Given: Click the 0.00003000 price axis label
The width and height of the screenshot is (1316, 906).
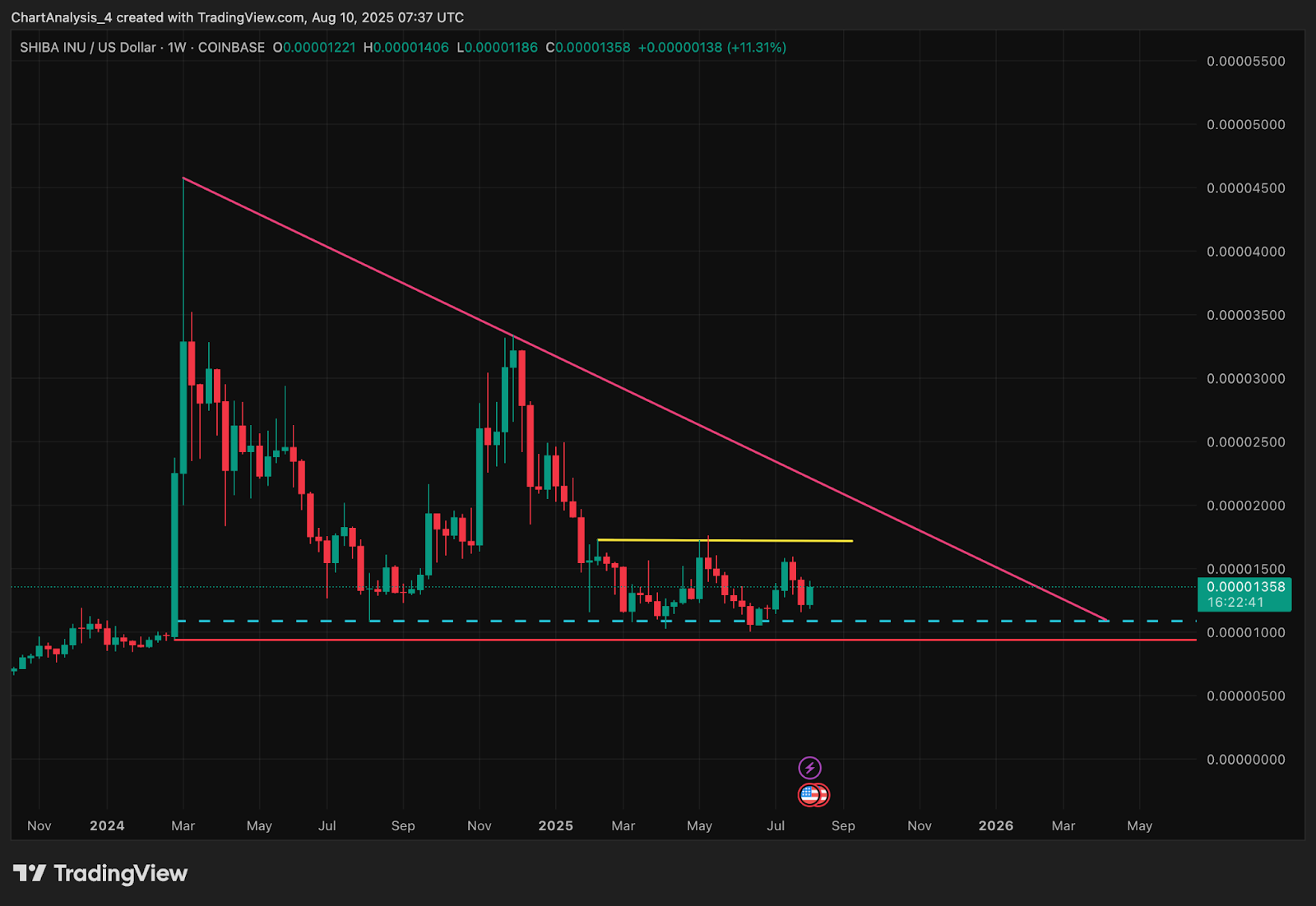Looking at the screenshot, I should (1245, 379).
